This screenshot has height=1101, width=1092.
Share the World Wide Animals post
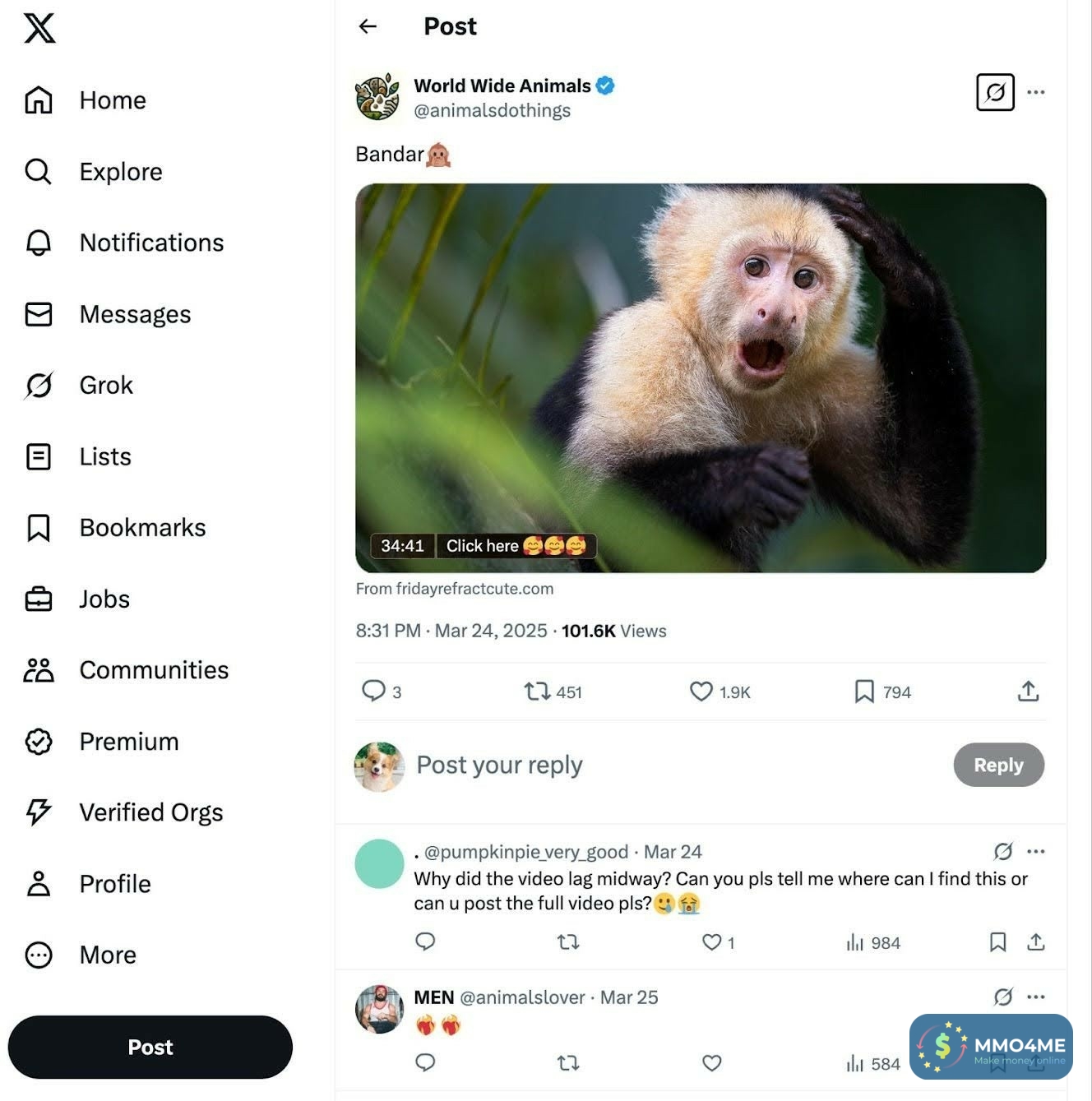[1028, 692]
